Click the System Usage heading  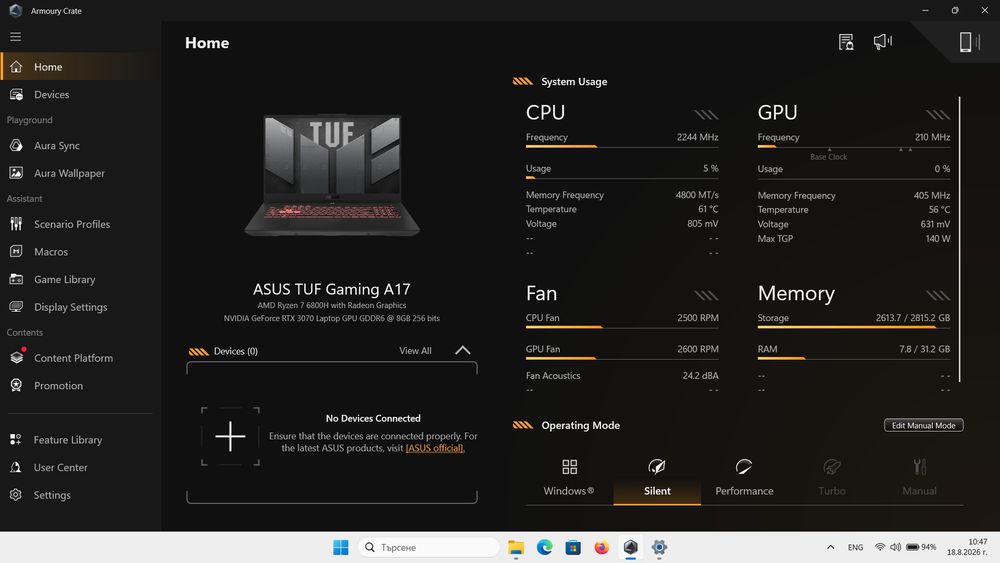(x=574, y=82)
